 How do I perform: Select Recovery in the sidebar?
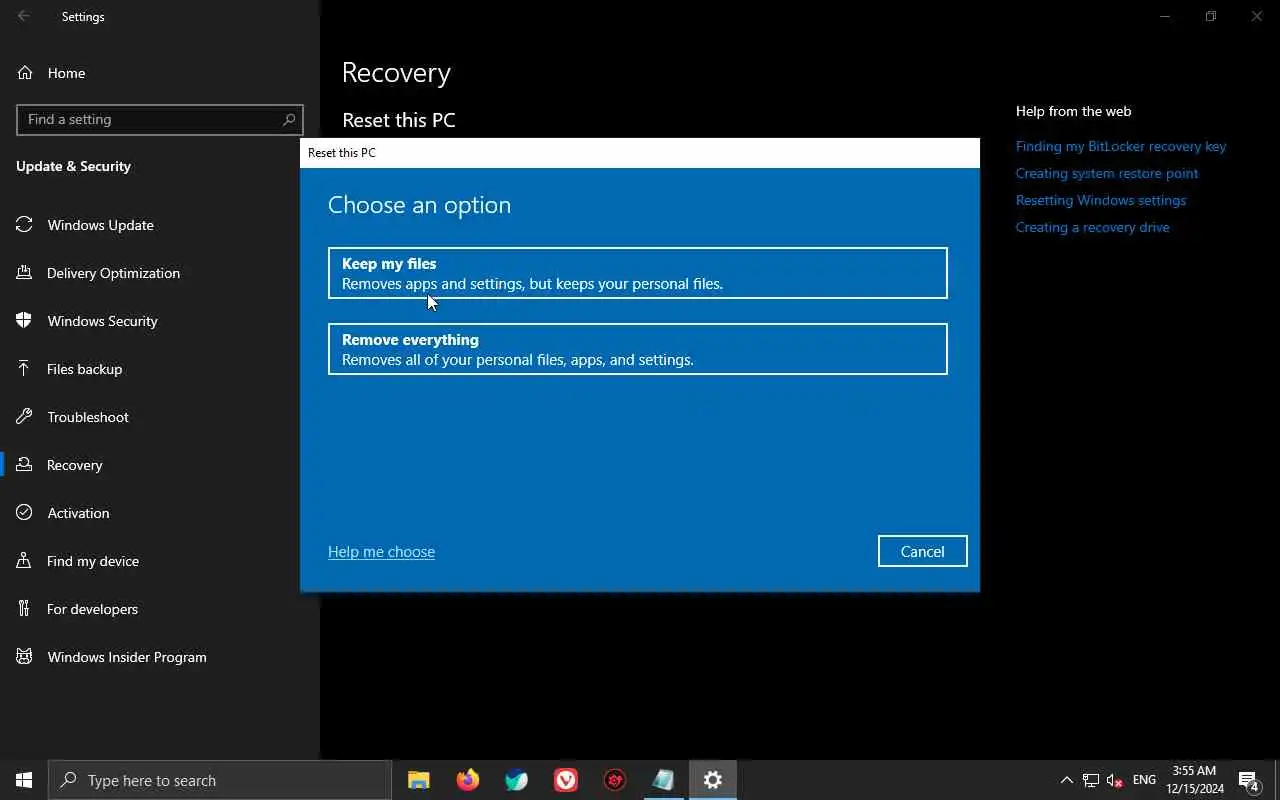tap(160, 465)
